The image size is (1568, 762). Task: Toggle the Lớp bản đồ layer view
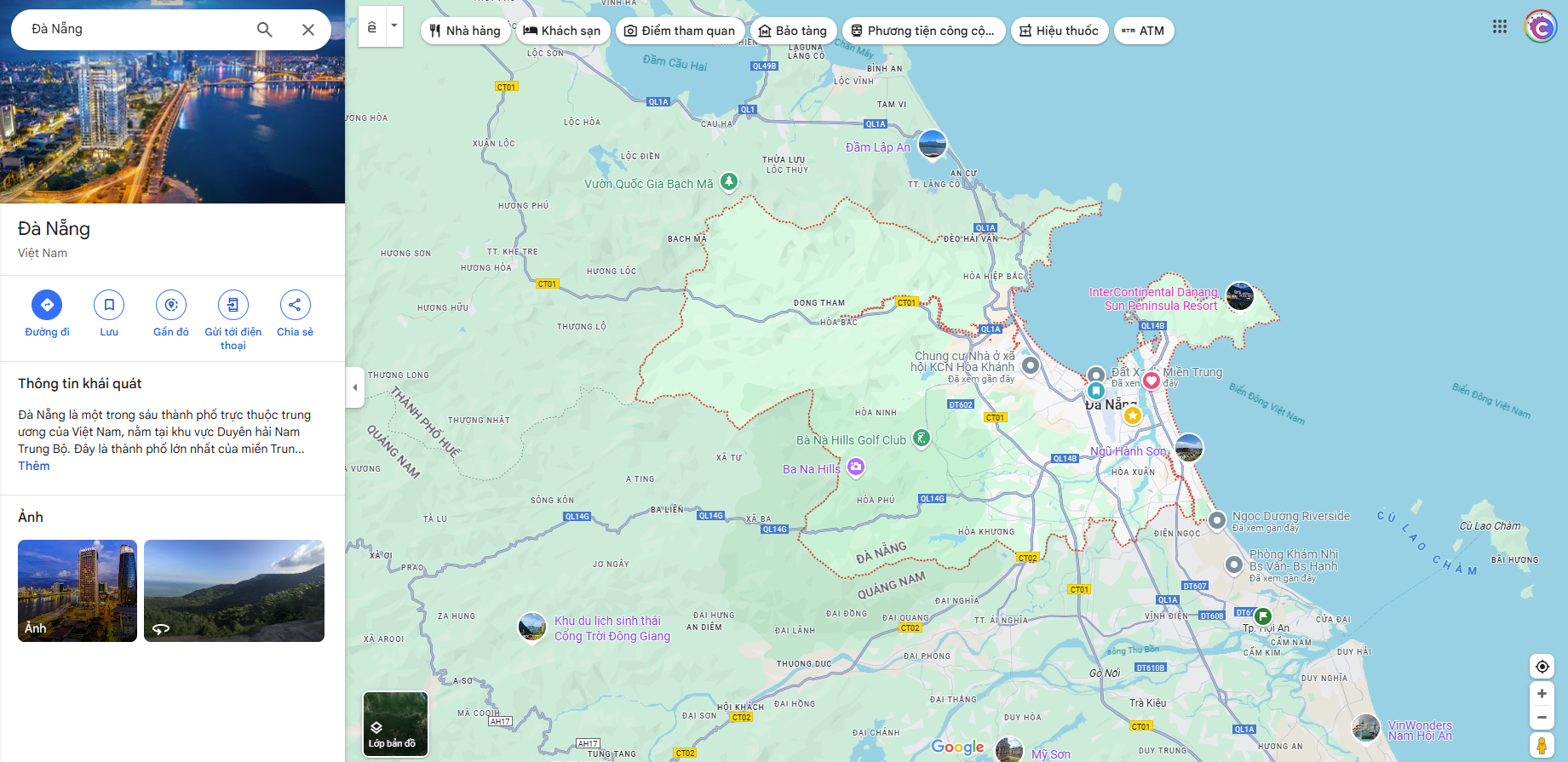(395, 724)
